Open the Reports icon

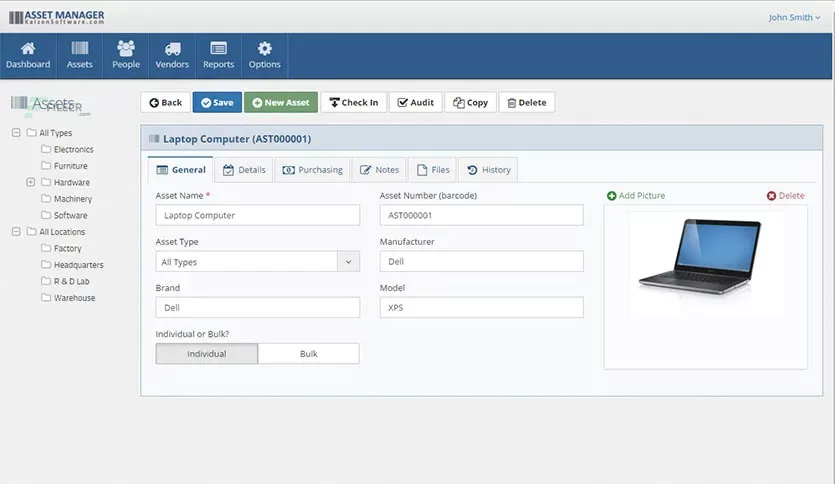[218, 49]
